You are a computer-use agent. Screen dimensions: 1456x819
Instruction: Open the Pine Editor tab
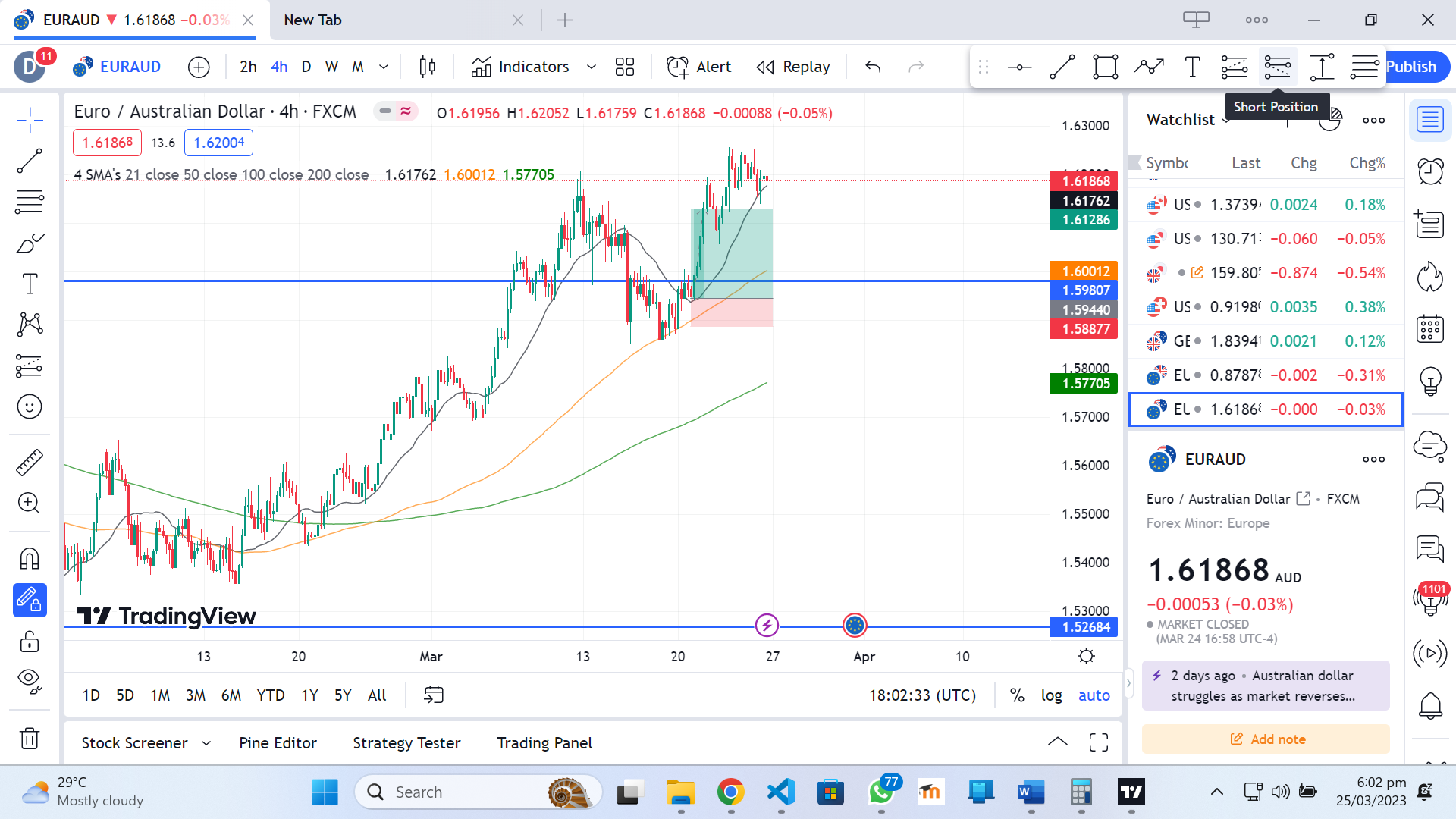(278, 743)
